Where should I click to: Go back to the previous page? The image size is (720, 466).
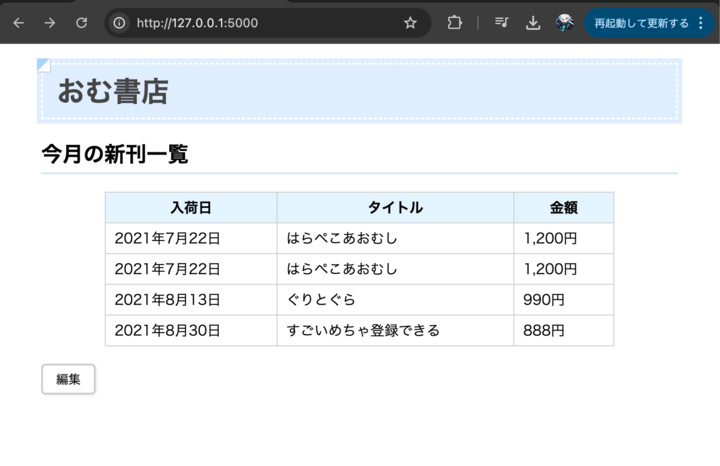point(18,22)
